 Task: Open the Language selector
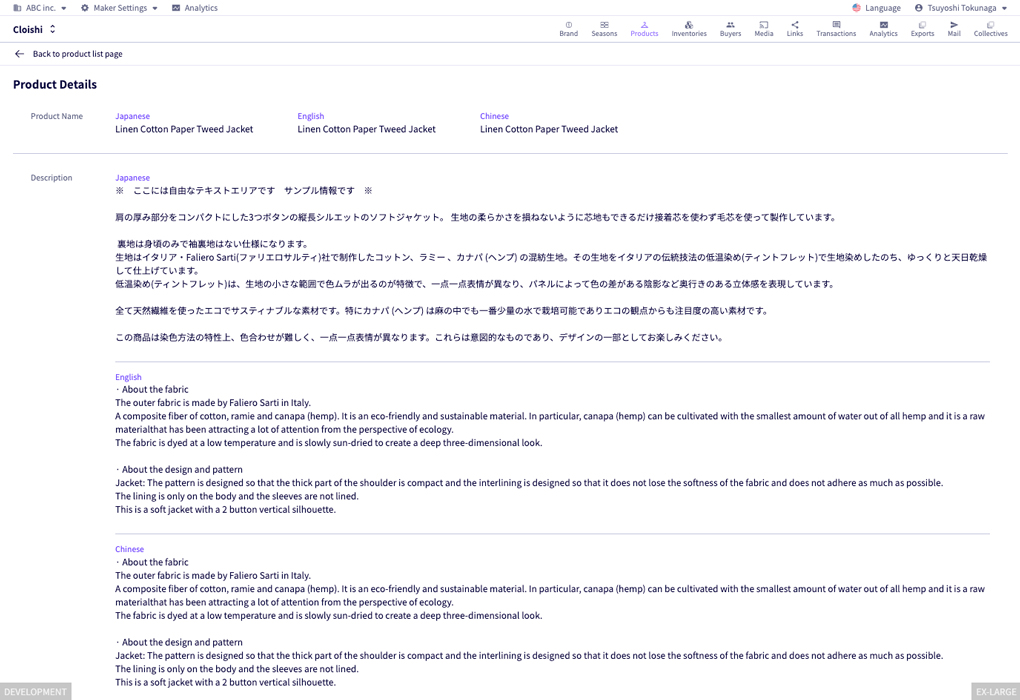(x=876, y=8)
